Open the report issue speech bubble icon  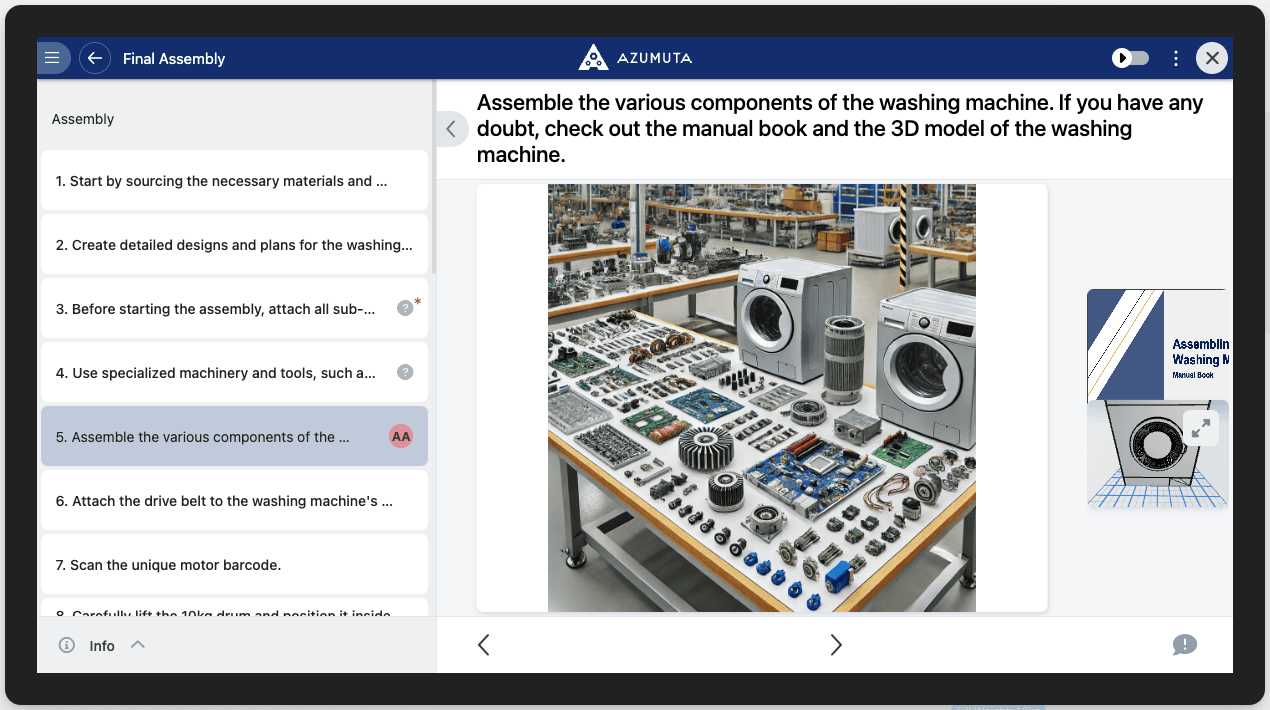[1184, 645]
